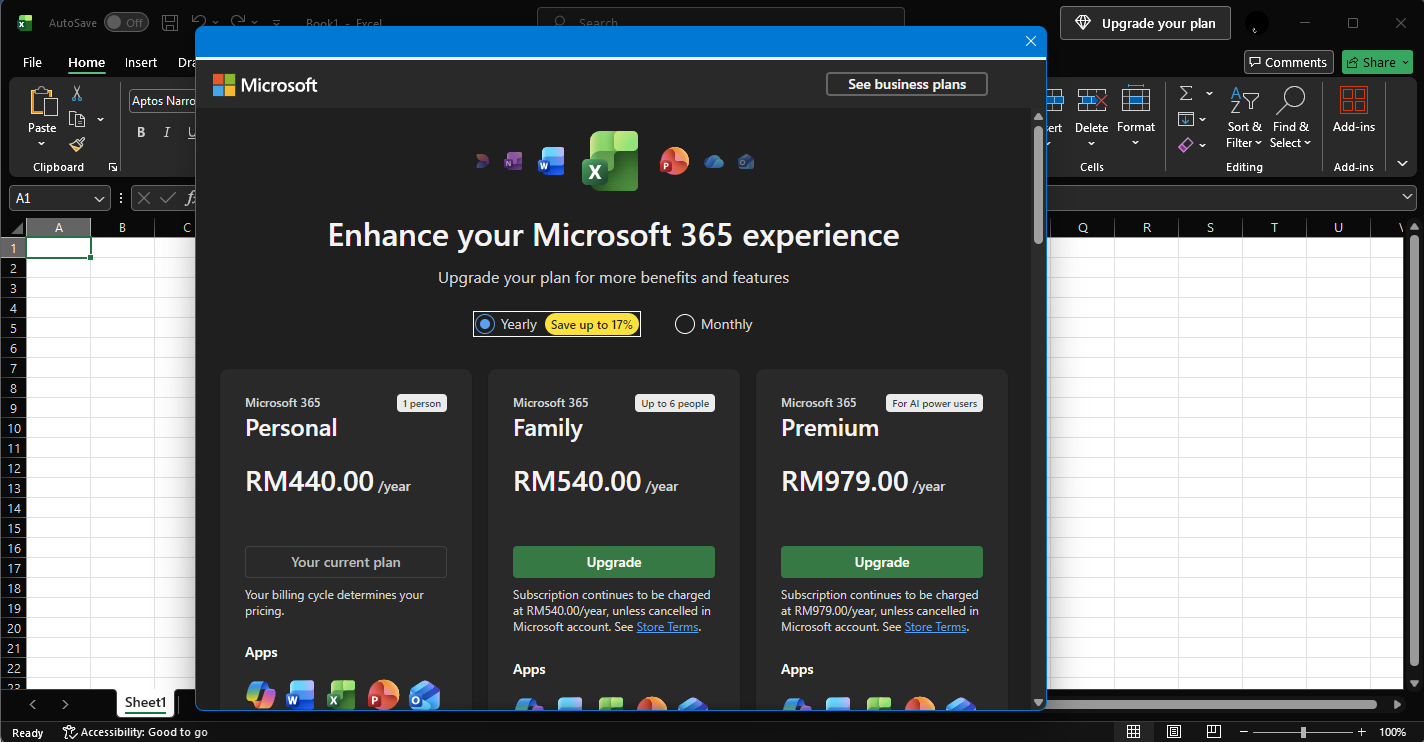Cancel the formula bar entry
The width and height of the screenshot is (1424, 742).
pos(144,198)
